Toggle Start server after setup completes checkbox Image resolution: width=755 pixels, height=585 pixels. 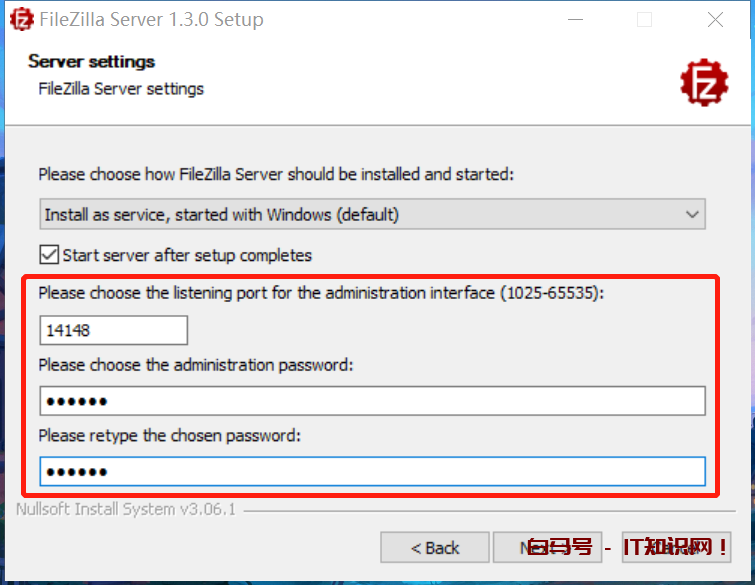[49, 255]
